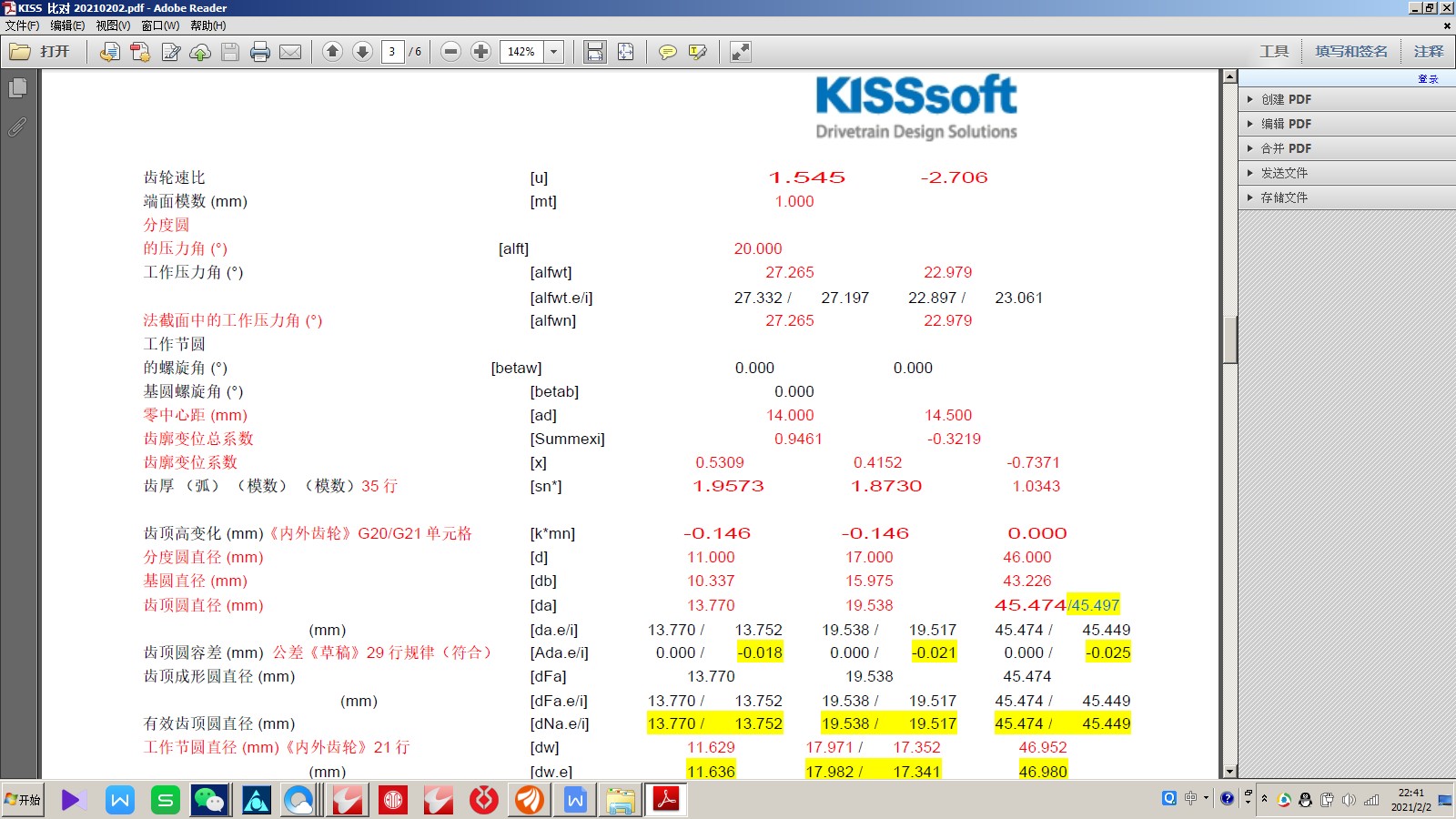Click the fit width scrolling mode icon
1456x819 pixels.
[594, 52]
